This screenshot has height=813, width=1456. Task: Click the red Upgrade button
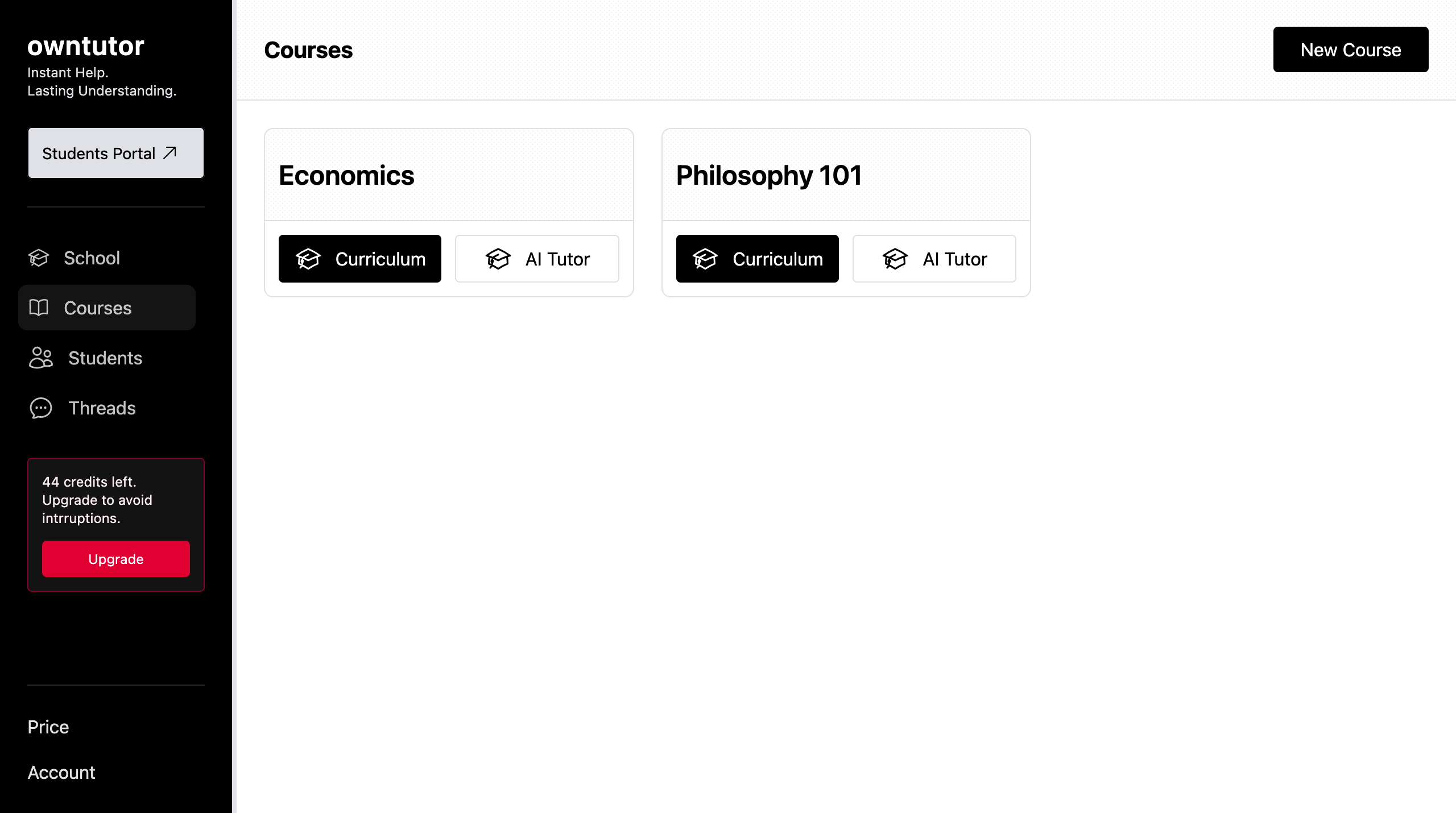(x=115, y=559)
